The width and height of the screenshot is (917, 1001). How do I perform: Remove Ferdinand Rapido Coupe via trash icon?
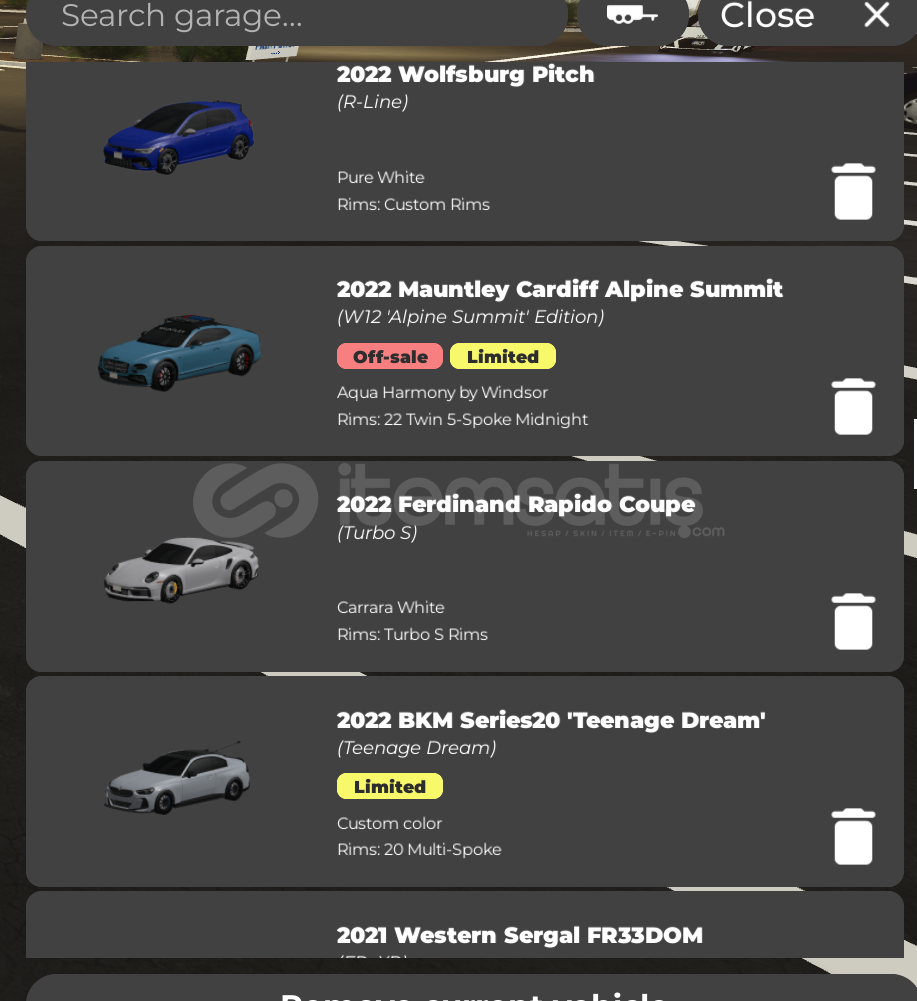tap(853, 622)
